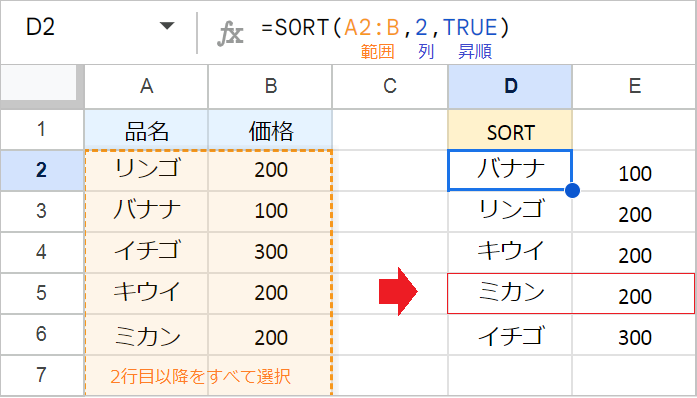The height and width of the screenshot is (398, 697).
Task: Click the 価格 header cell
Action: click(x=270, y=129)
